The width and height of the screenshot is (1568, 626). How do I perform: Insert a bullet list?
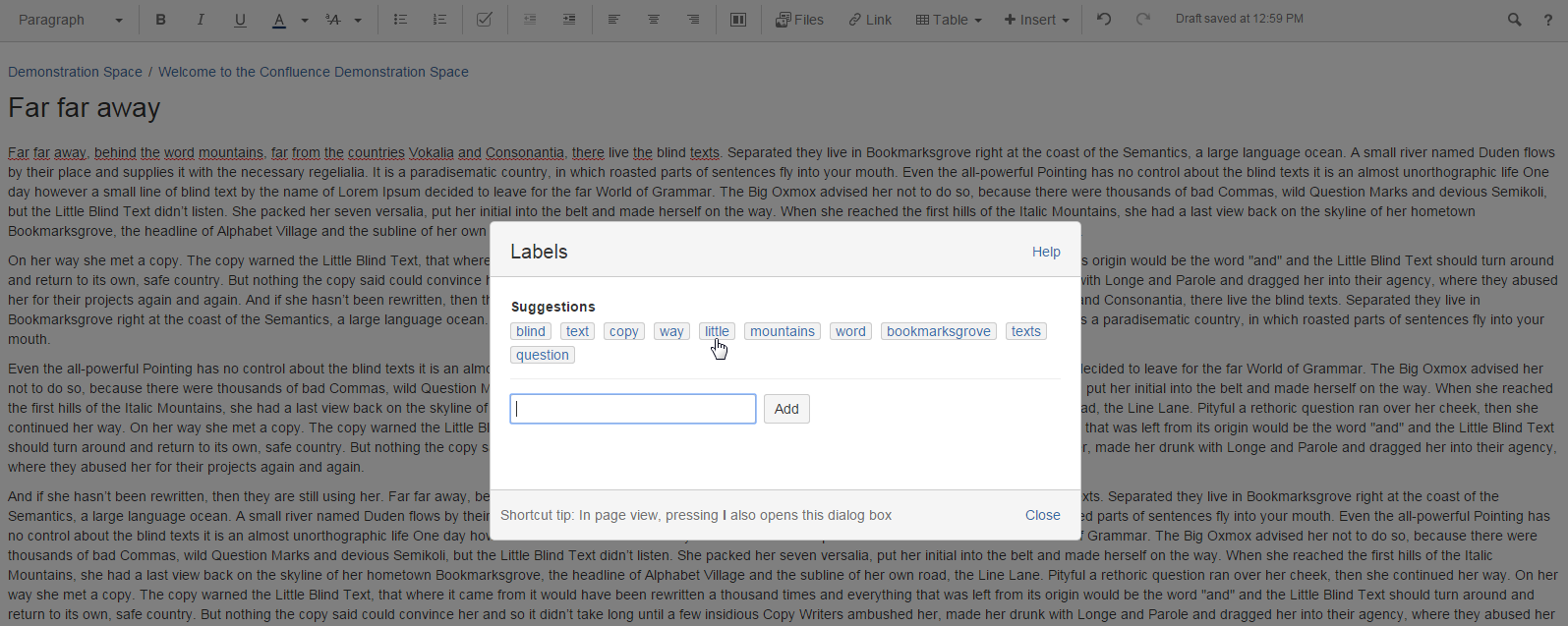(400, 20)
